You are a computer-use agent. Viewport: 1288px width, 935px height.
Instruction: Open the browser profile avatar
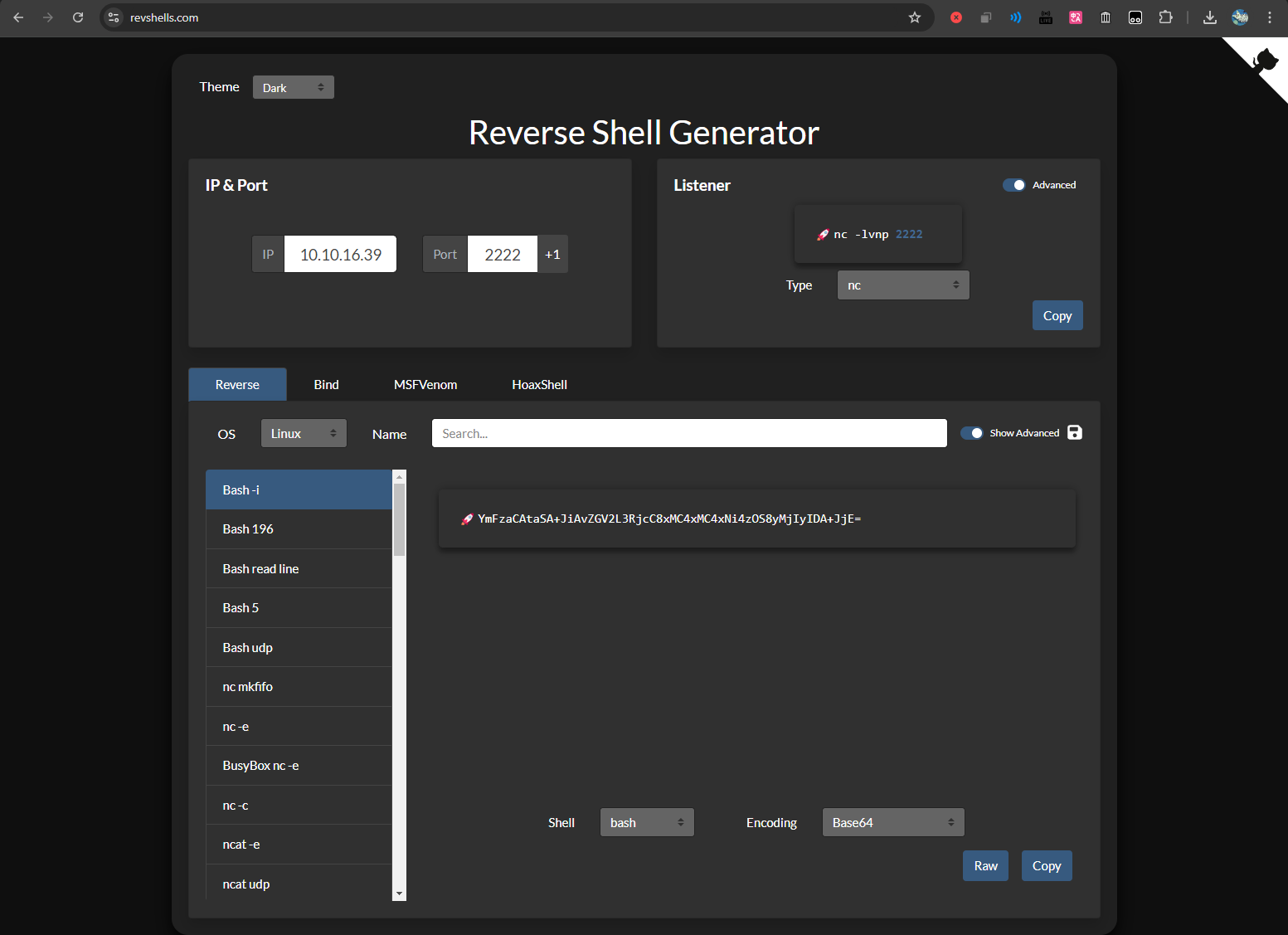tap(1240, 17)
